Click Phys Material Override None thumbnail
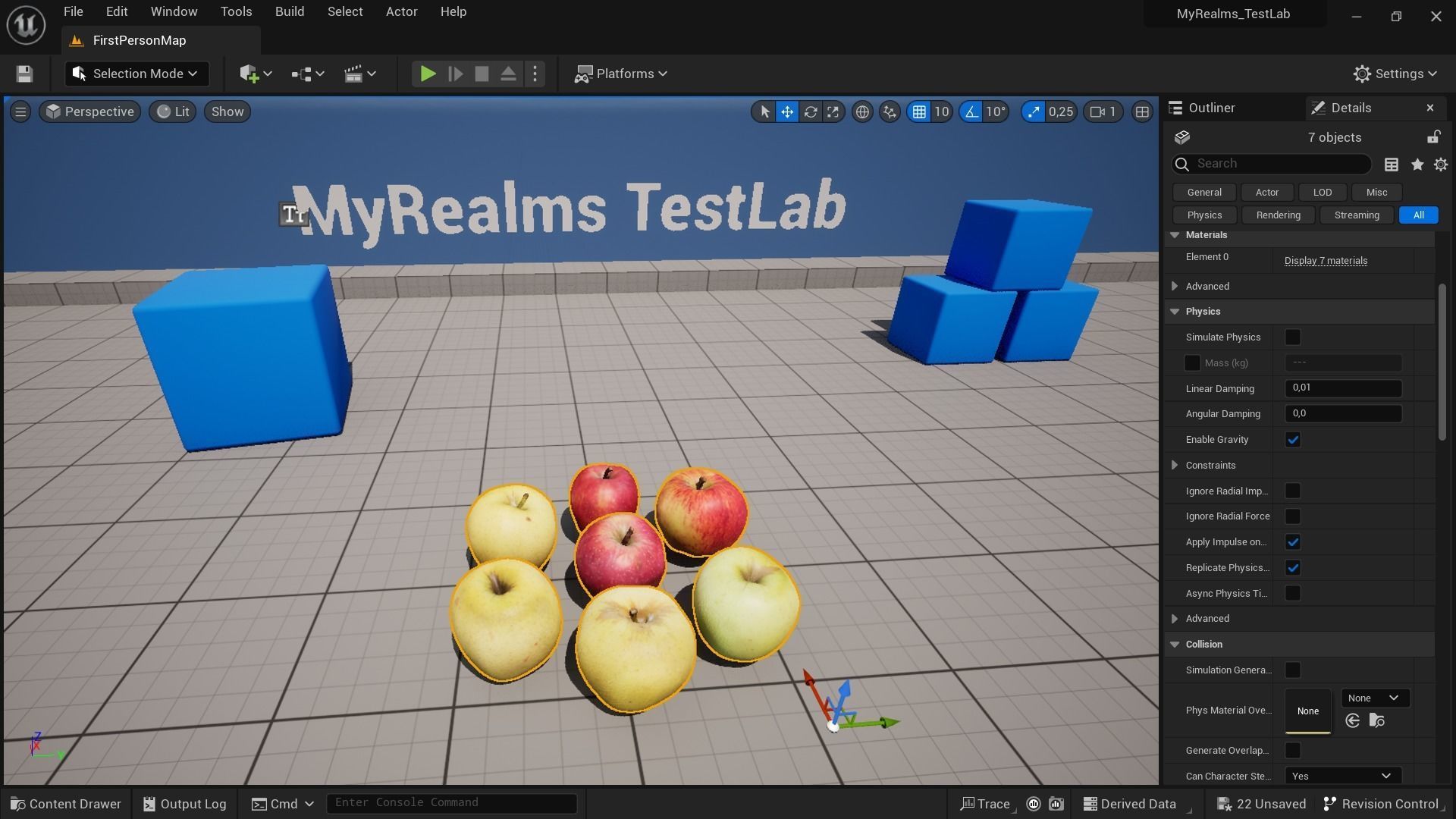The image size is (1456, 819). (x=1307, y=711)
